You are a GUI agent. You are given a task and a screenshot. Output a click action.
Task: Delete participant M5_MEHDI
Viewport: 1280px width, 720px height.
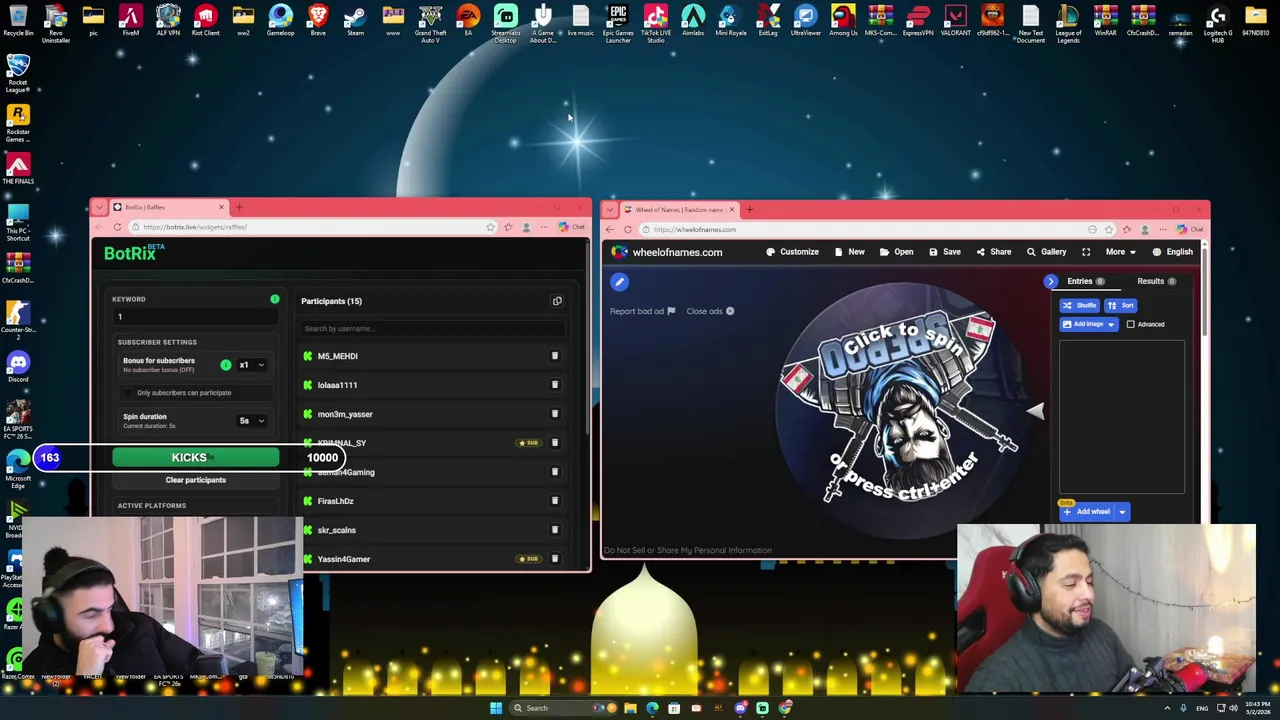pyautogui.click(x=555, y=356)
